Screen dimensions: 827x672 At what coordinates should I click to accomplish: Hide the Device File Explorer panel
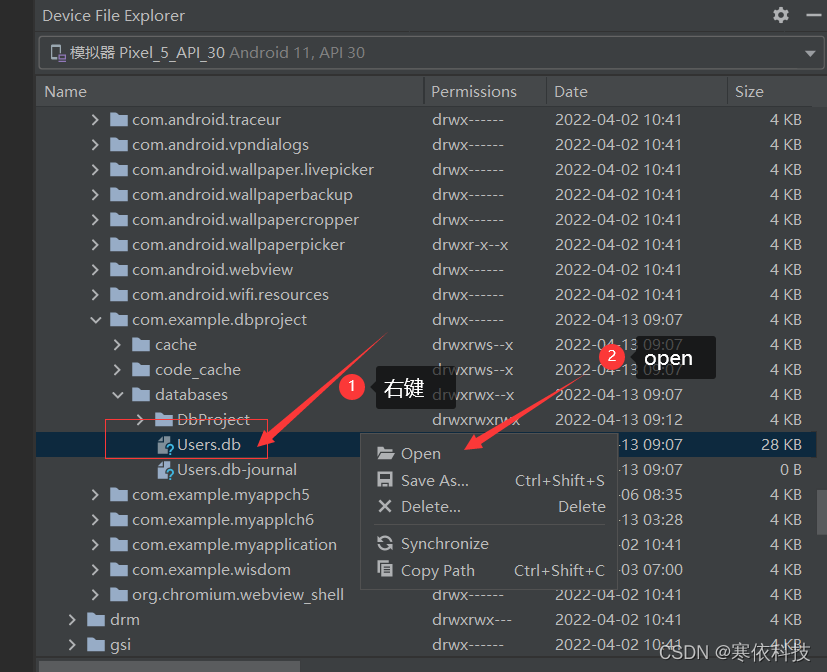814,15
